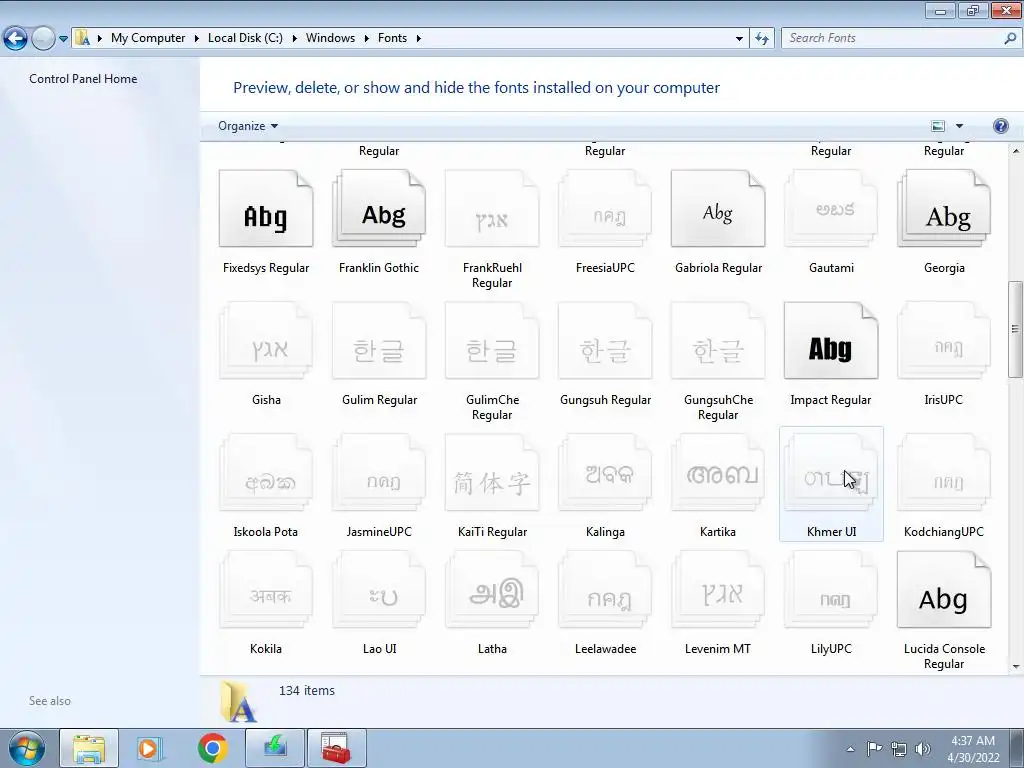Screen dimensions: 1024x768
Task: Select the Gulim Regular font icon
Action: pyautogui.click(x=379, y=340)
